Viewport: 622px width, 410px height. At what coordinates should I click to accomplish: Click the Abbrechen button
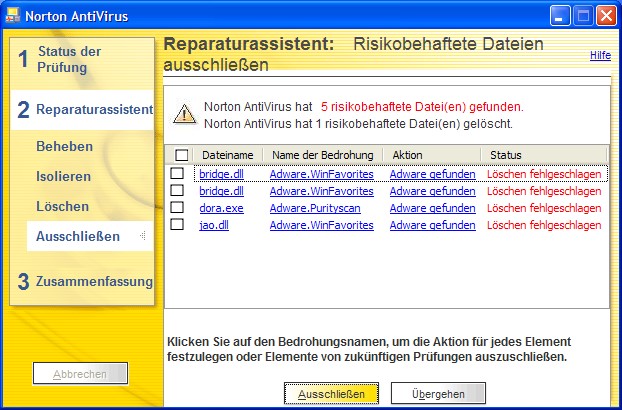click(80, 374)
